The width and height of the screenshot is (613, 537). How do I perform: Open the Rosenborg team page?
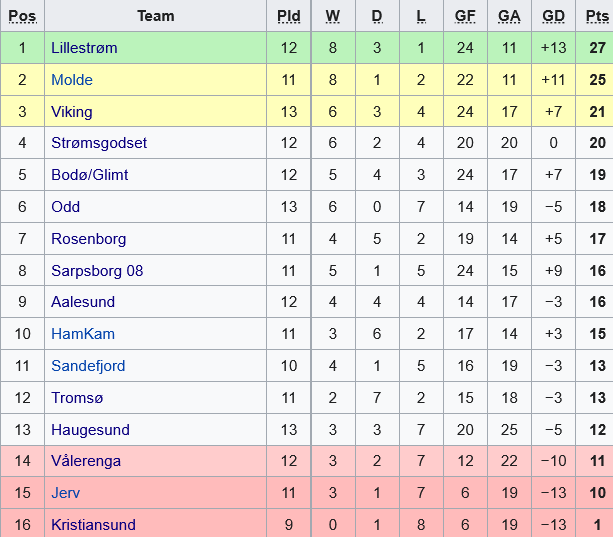point(87,239)
